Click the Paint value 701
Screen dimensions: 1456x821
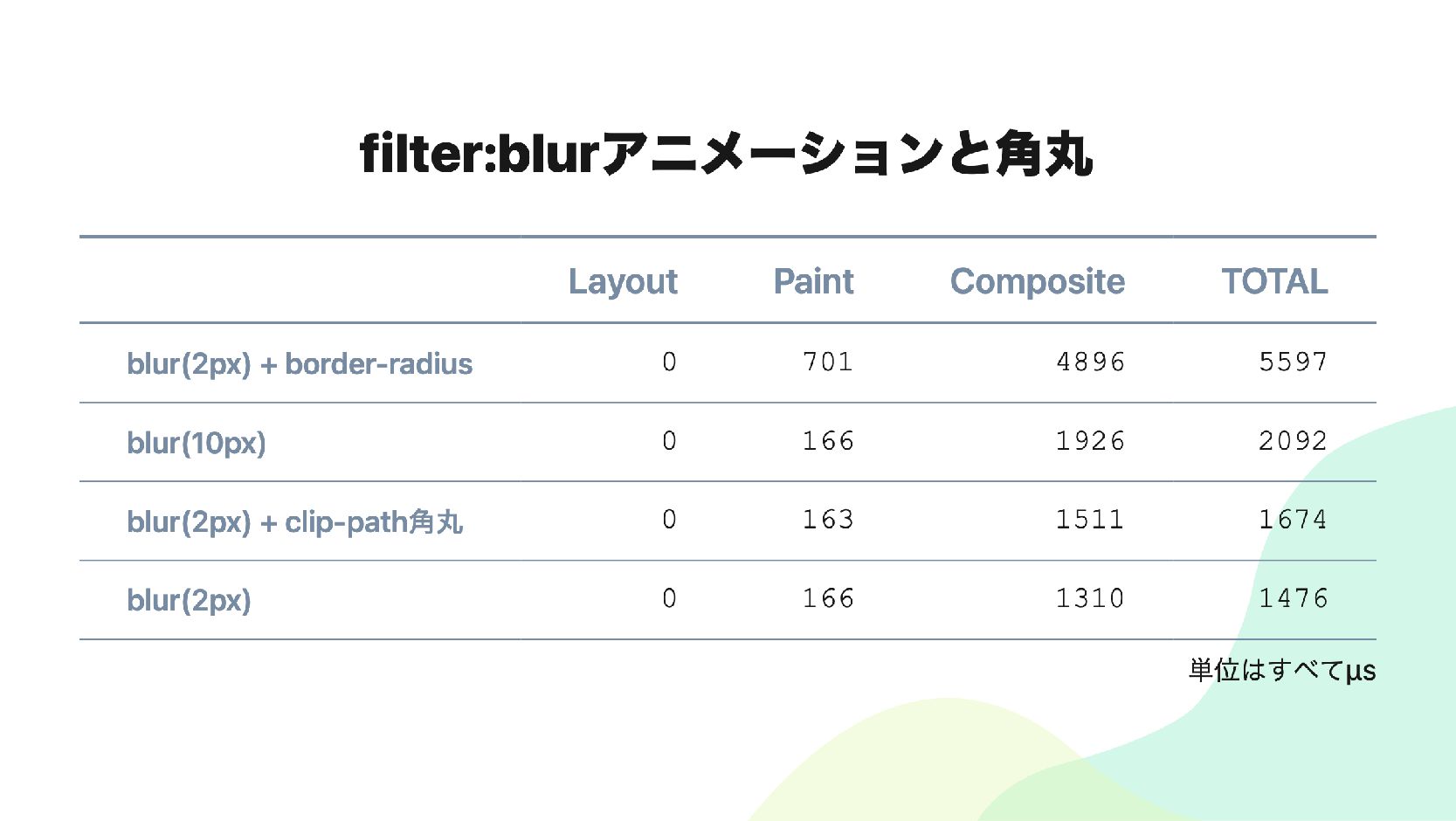click(x=827, y=362)
